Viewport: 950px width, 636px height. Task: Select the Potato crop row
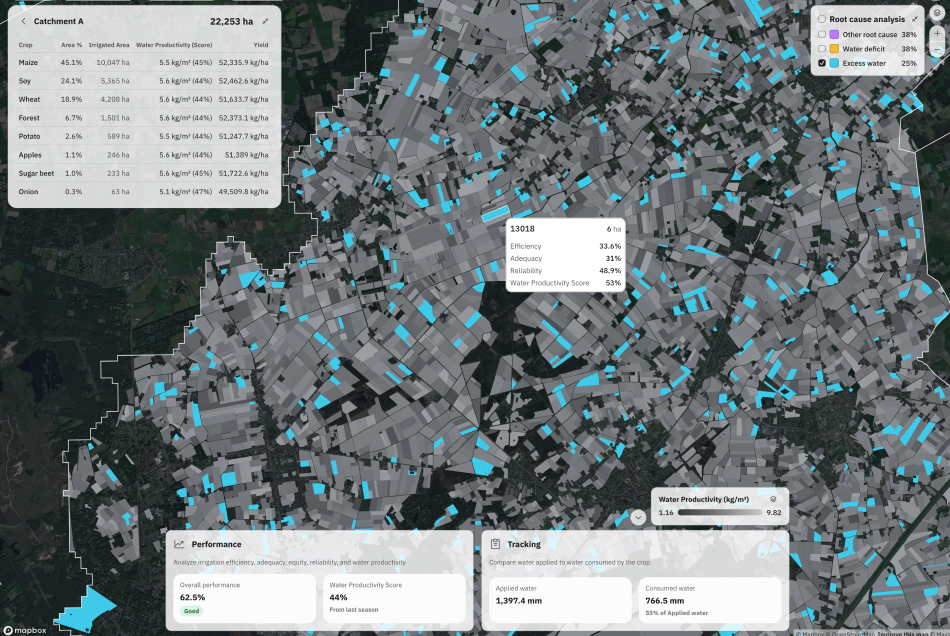[x=144, y=136]
